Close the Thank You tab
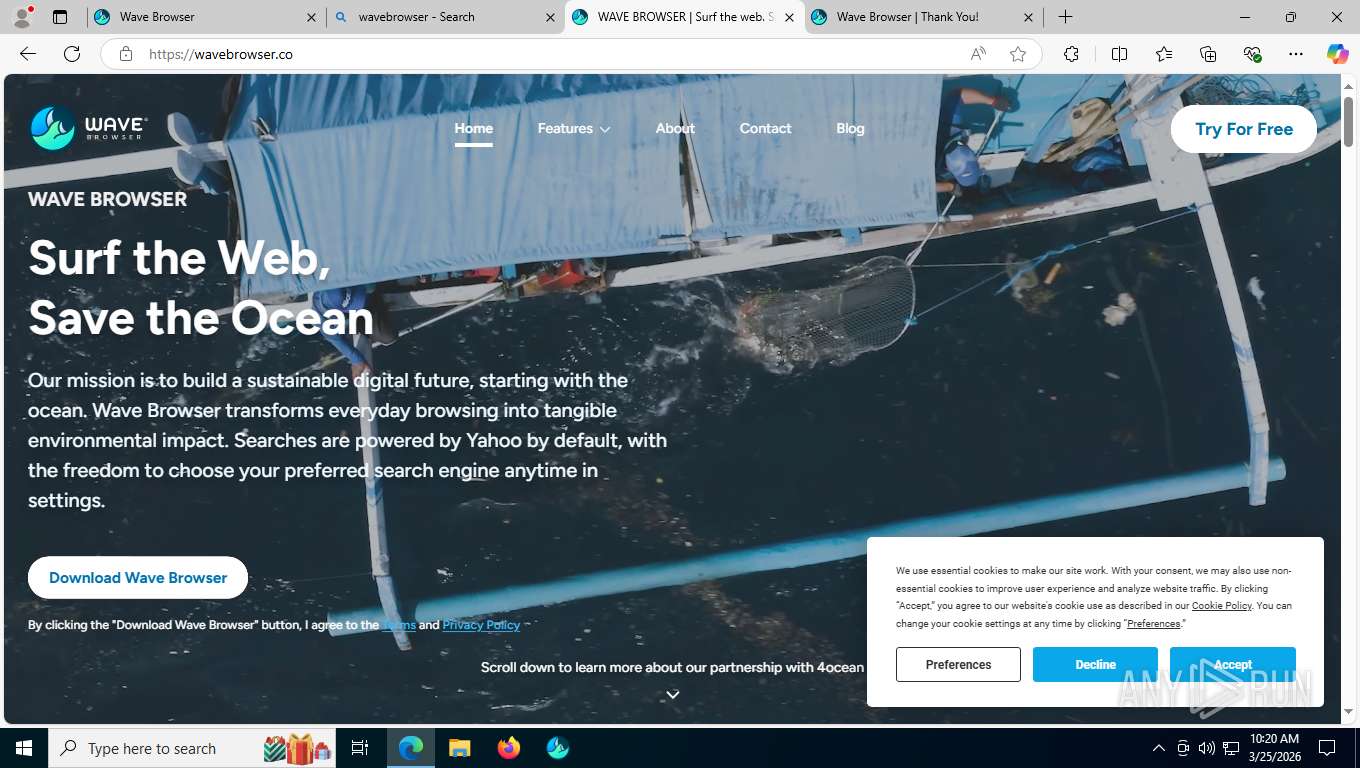This screenshot has height=768, width=1360. point(1028,17)
